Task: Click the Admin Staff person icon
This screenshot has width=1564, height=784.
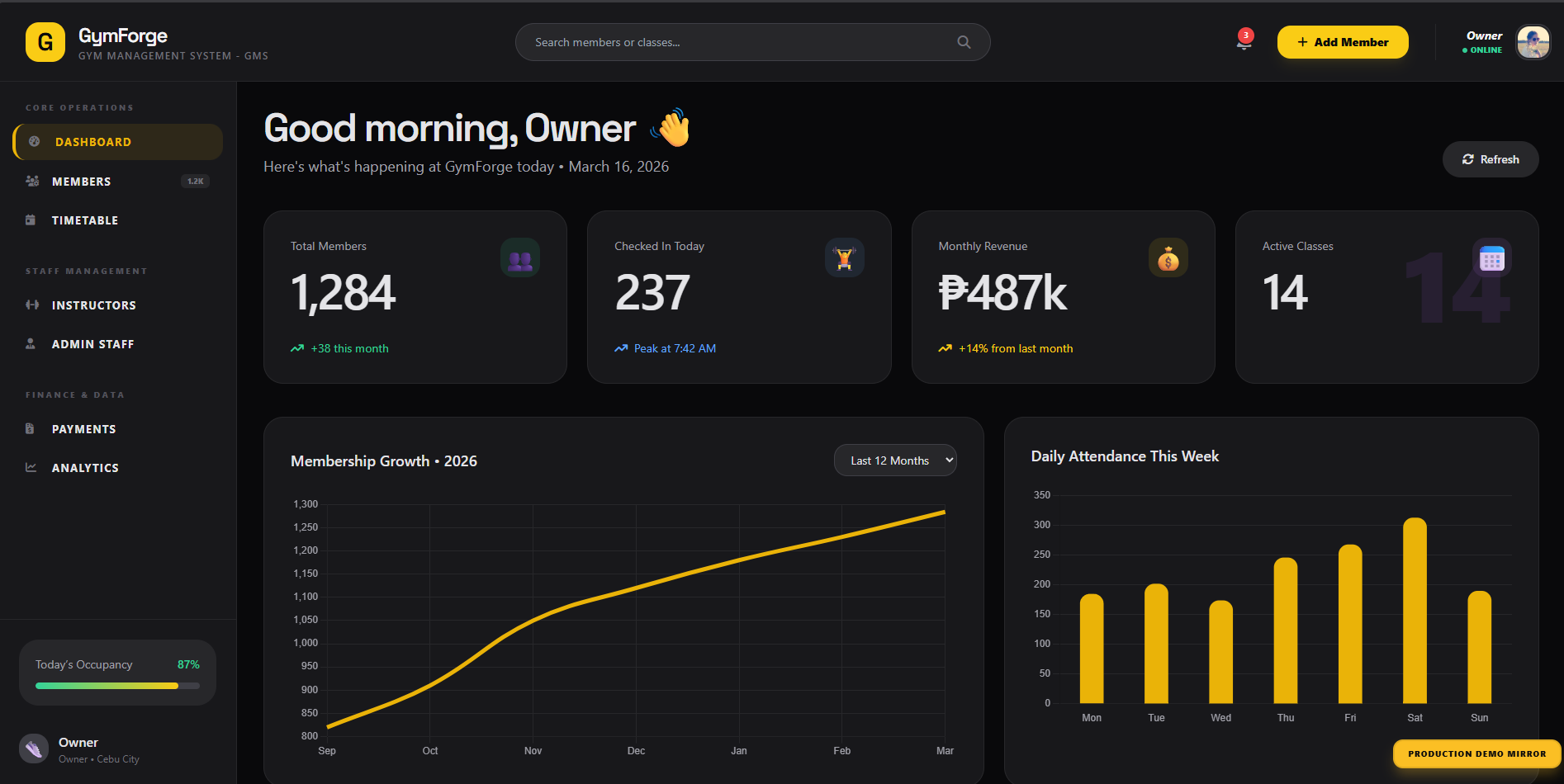Action: (x=31, y=343)
